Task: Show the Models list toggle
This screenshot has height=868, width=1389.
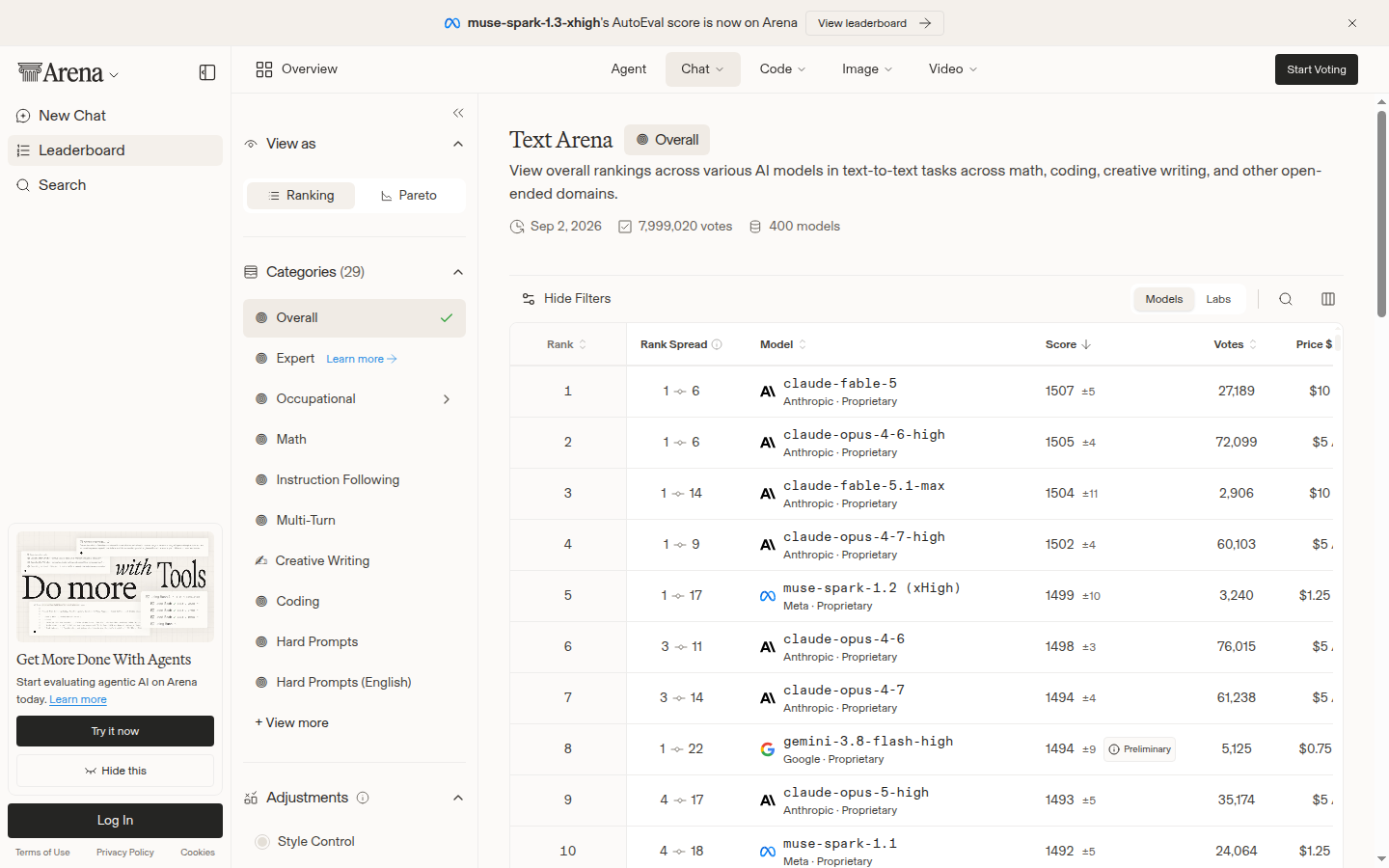Action: pyautogui.click(x=1164, y=299)
